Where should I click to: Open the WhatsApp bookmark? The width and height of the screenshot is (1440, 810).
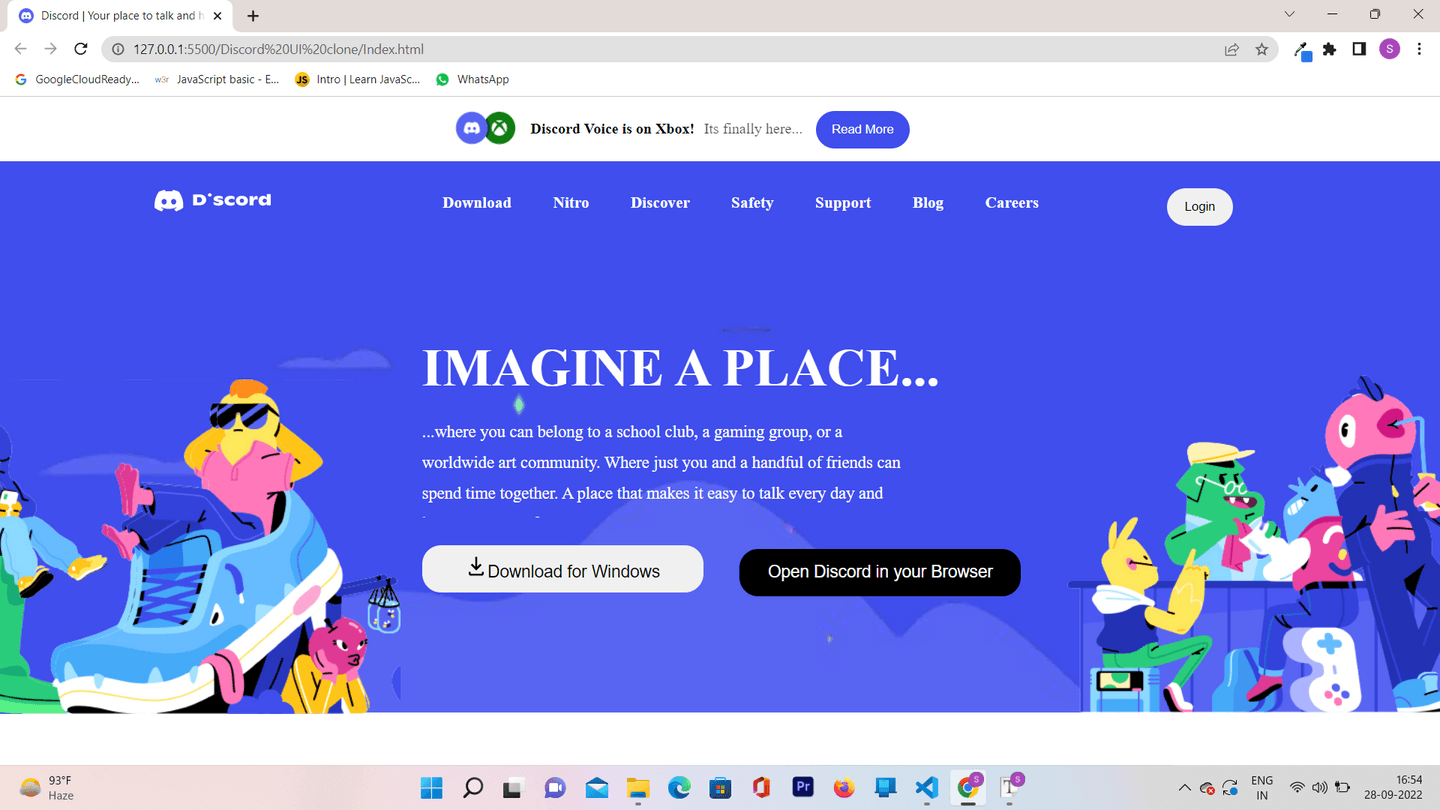click(x=473, y=79)
